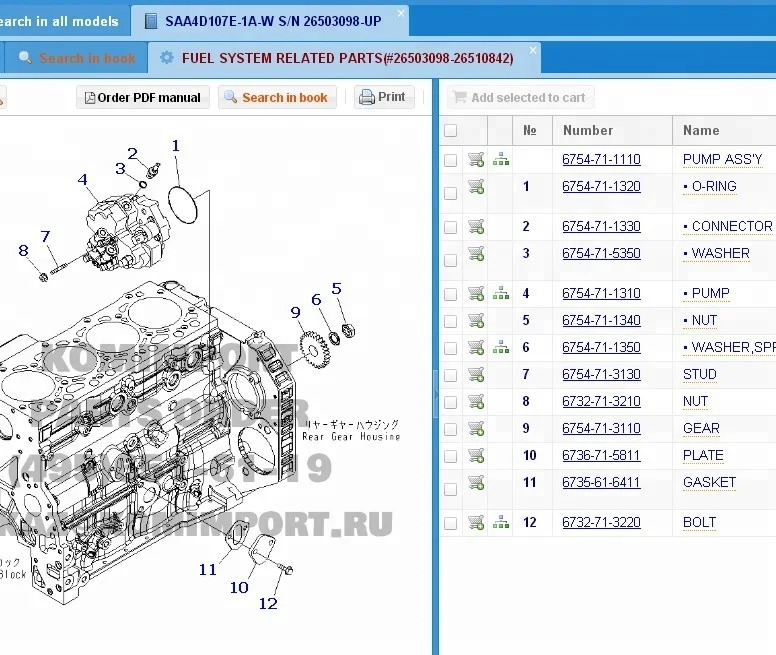Tick checkbox for item 3 WASHER row
Screen dimensions: 776x655
pyautogui.click(x=450, y=260)
